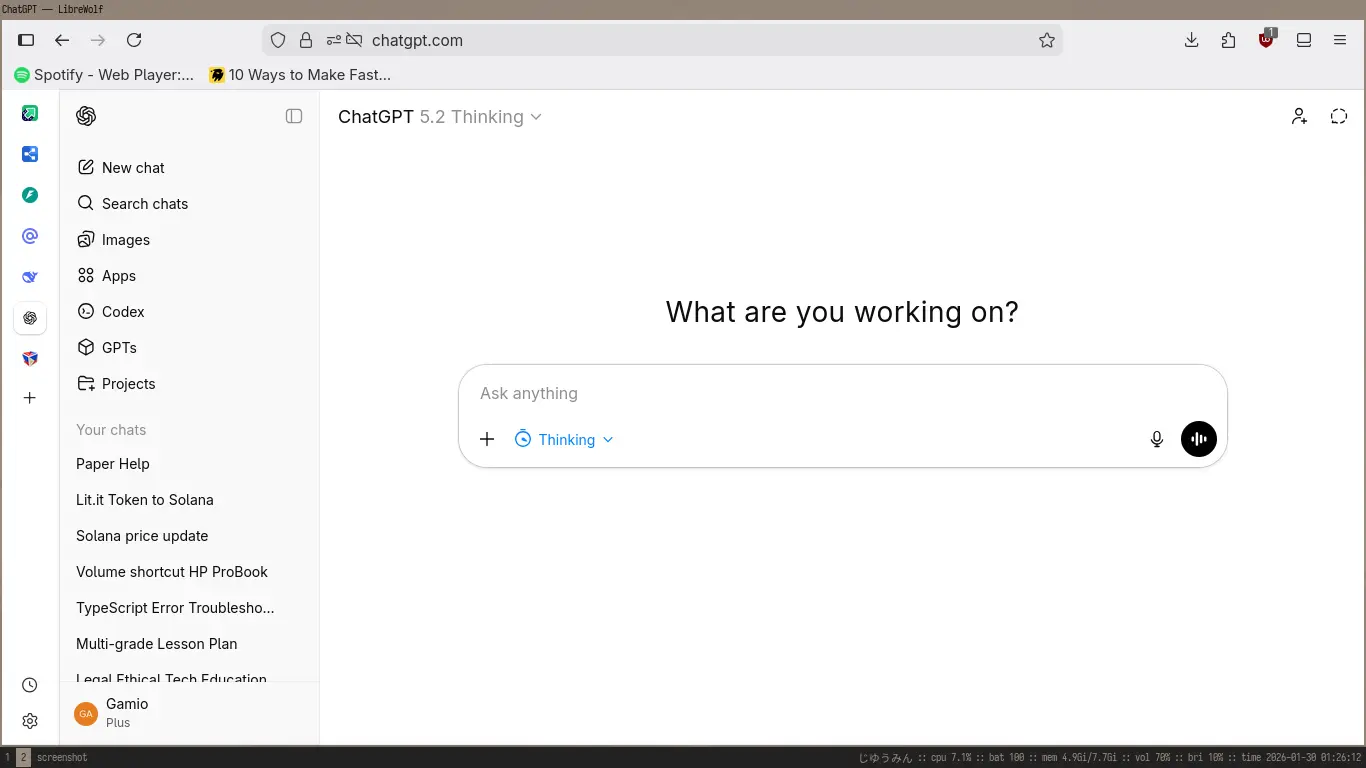1366x768 pixels.
Task: Click the browser forward arrow
Action: 98,40
